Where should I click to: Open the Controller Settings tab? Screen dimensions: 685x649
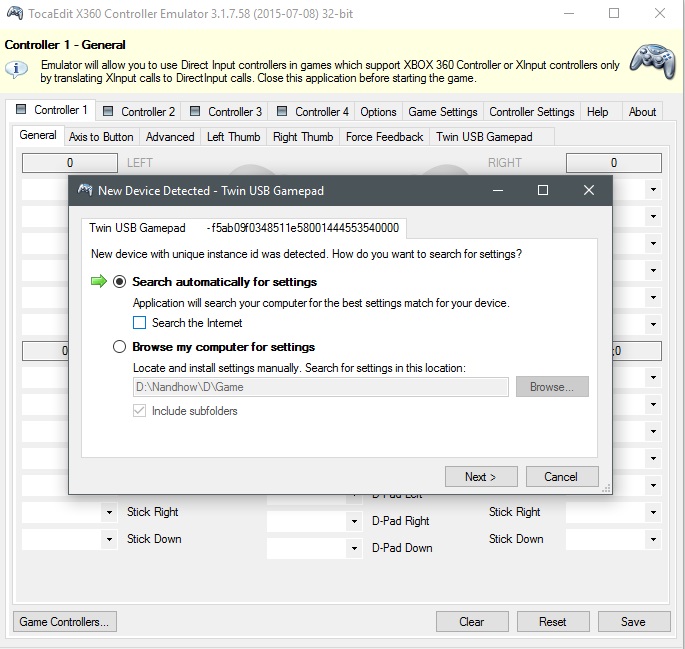[532, 112]
